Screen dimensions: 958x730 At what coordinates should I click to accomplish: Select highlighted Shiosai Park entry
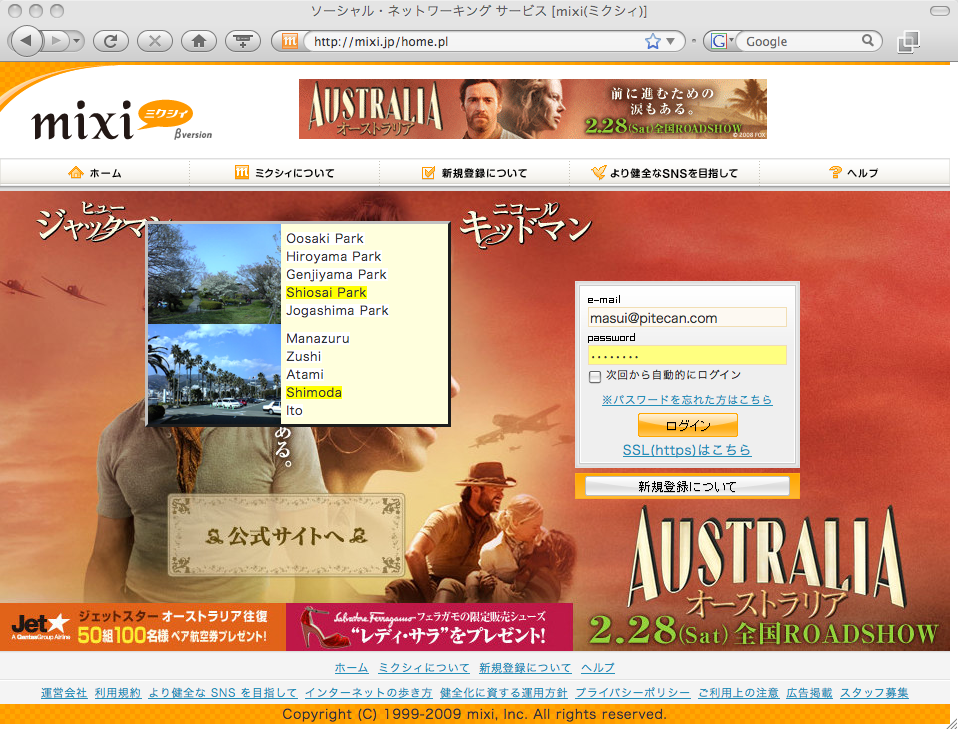click(x=326, y=293)
